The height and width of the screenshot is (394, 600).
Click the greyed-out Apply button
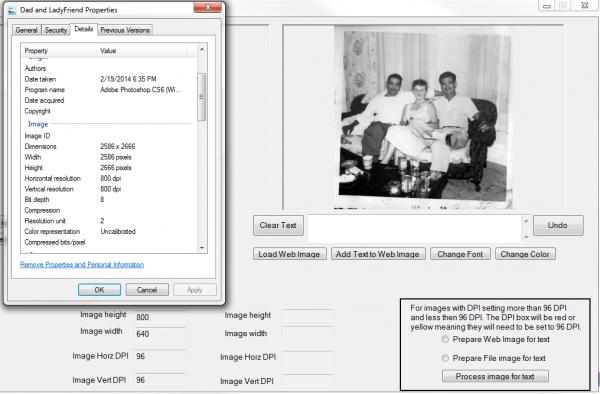(x=195, y=290)
